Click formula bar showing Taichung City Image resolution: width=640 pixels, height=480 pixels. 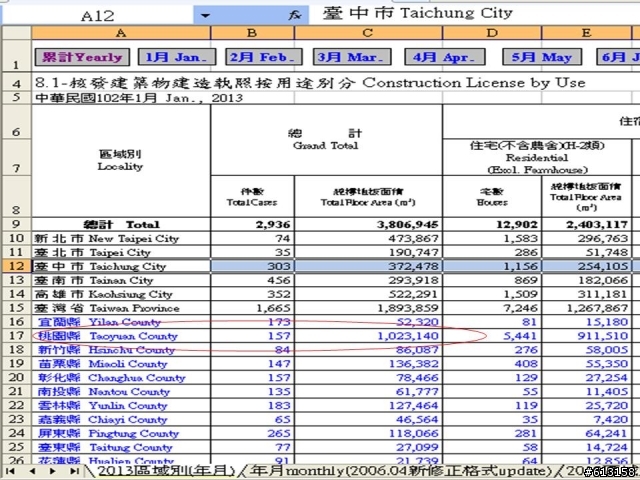click(x=473, y=13)
